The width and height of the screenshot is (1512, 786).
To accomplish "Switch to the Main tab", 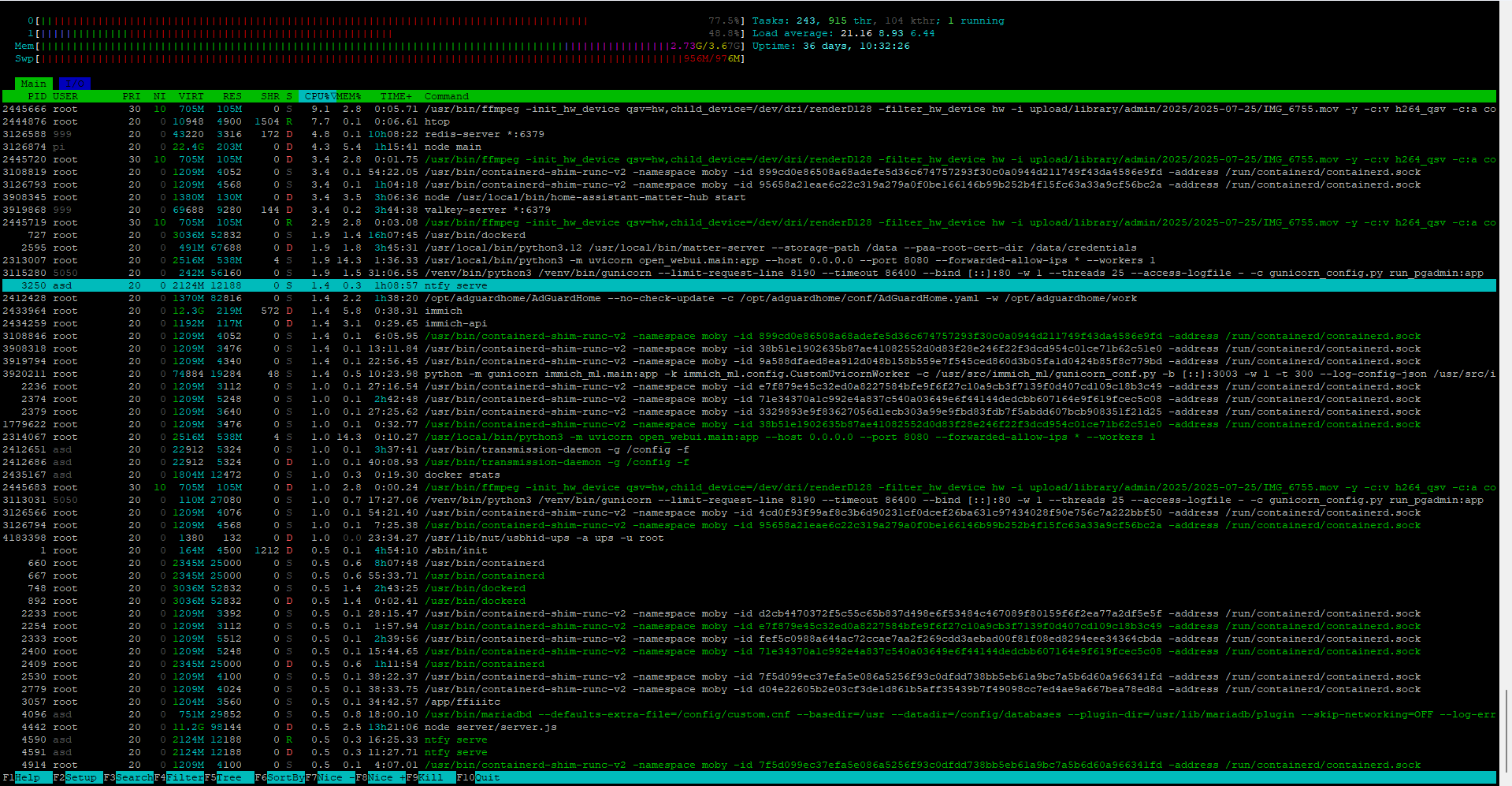I will coord(33,84).
